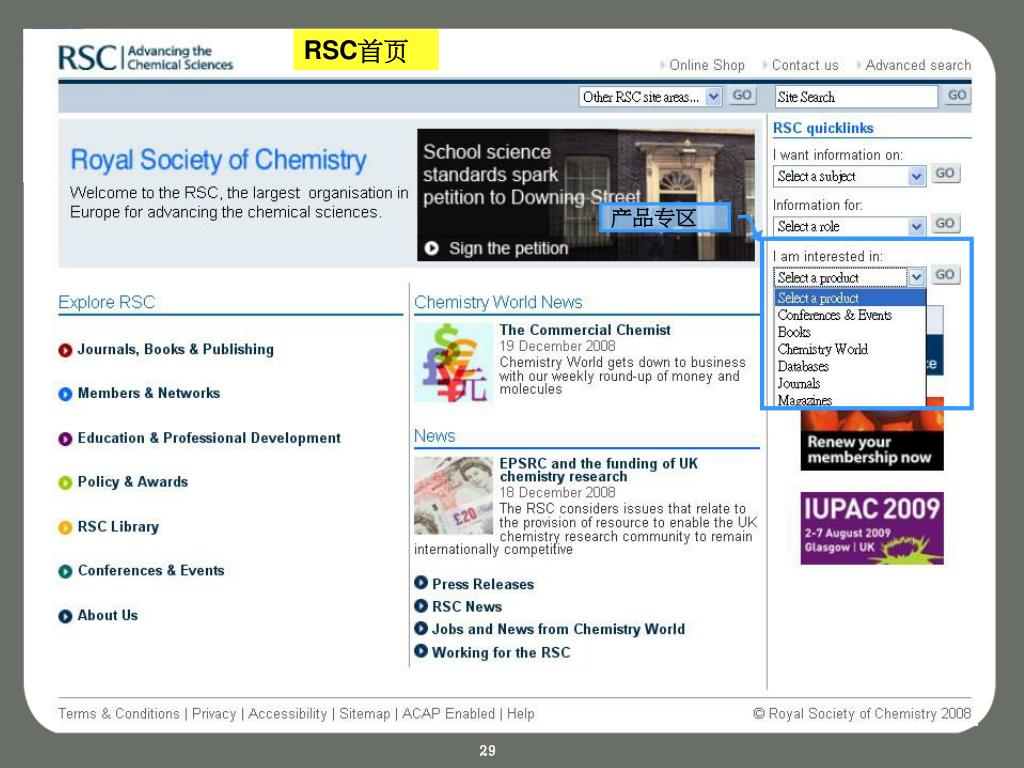
Task: Open Accessibility footer link
Action: coord(287,714)
